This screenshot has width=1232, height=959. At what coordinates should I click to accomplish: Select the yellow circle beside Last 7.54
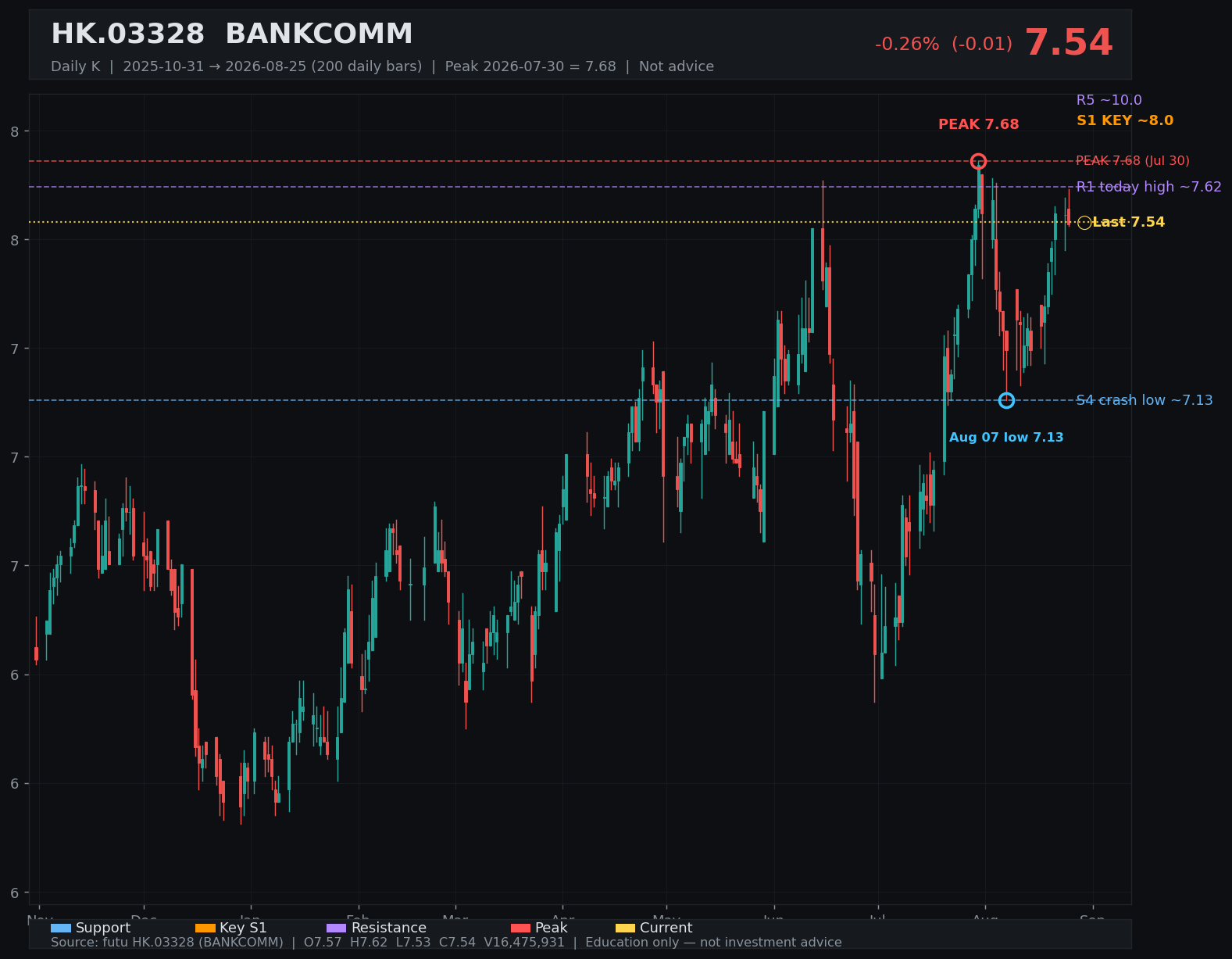point(1084,223)
